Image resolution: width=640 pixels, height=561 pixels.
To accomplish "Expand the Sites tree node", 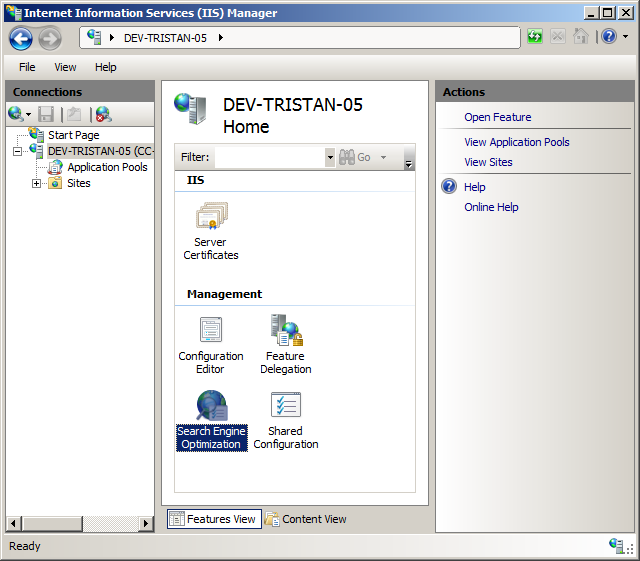I will tap(37, 183).
